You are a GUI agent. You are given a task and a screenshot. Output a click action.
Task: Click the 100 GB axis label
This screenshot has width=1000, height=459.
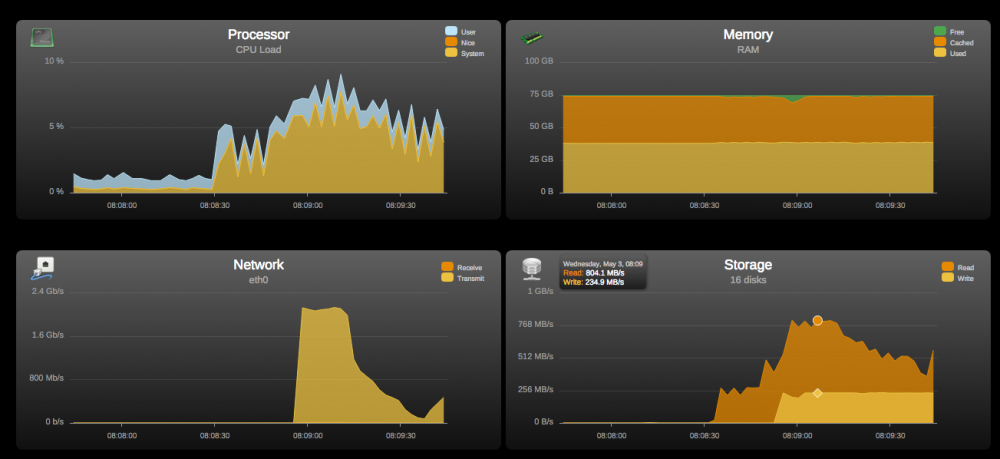[x=540, y=61]
